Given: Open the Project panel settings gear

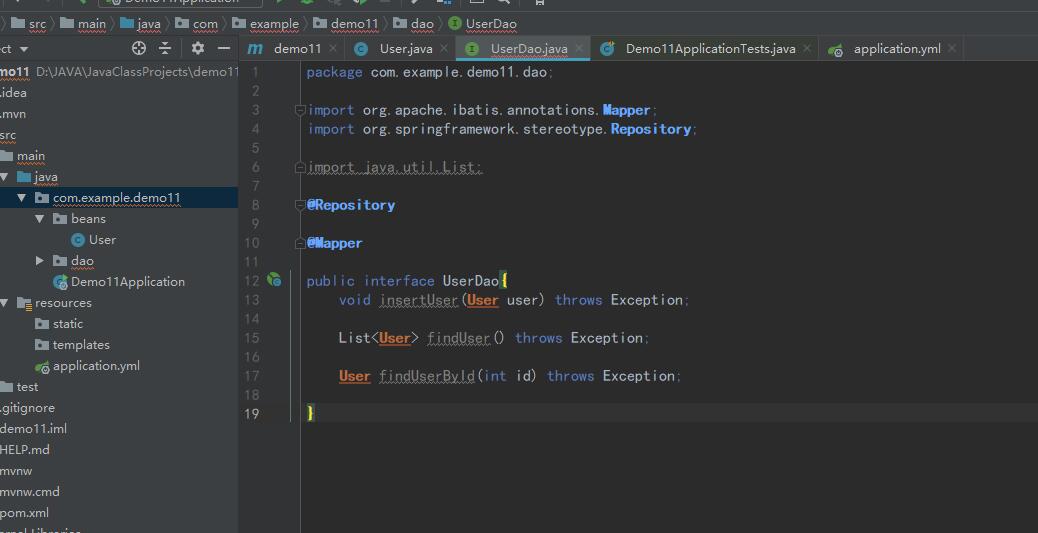Looking at the screenshot, I should (197, 48).
